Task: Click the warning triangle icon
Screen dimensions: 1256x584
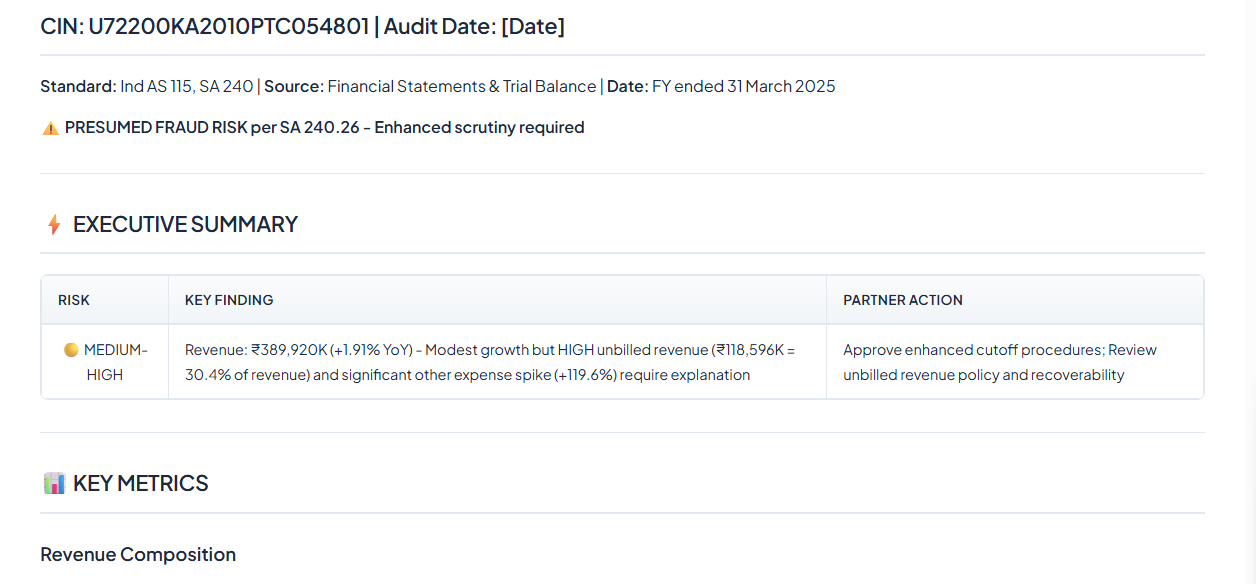Action: click(50, 128)
